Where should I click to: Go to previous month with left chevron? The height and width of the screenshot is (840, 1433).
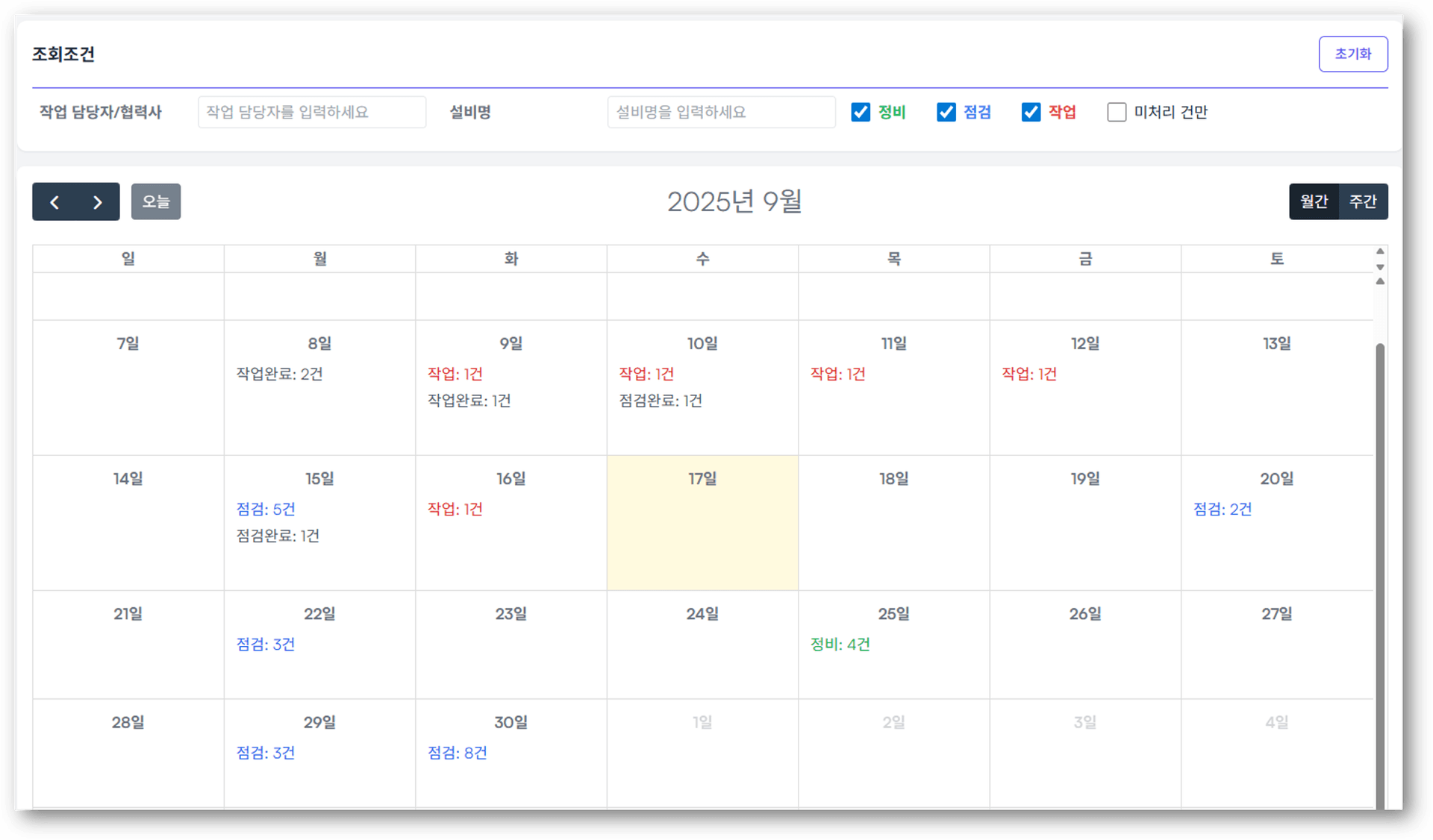[54, 202]
